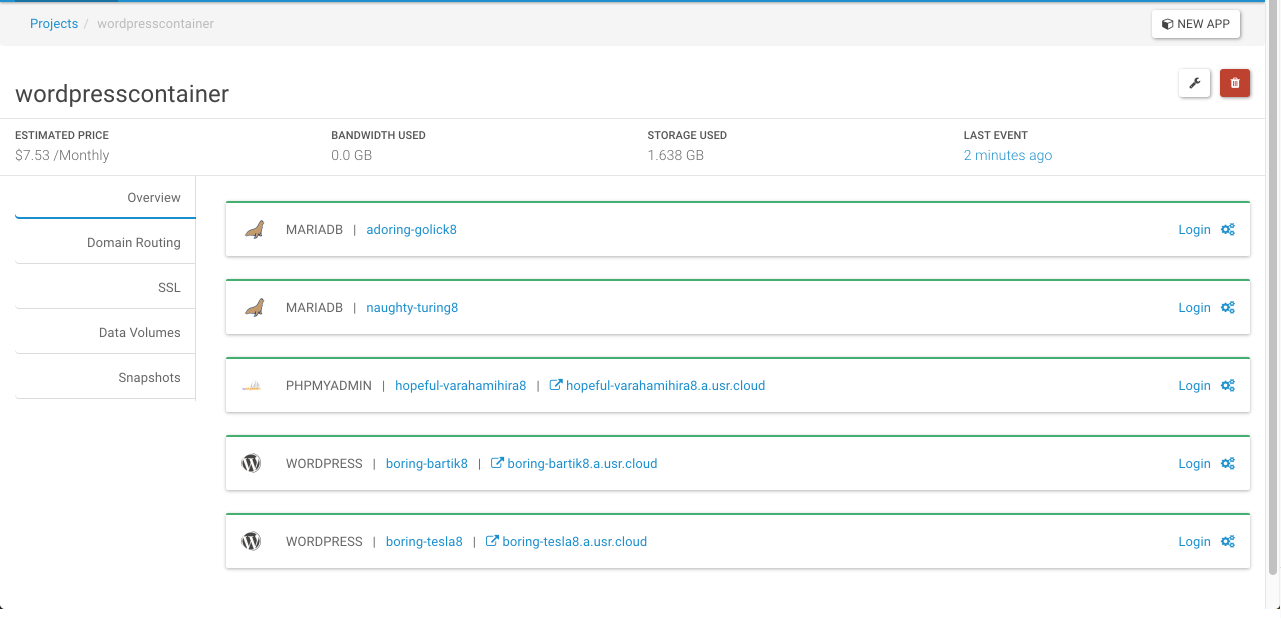
Task: Login to naughty-turing8 MariaDB
Action: (1194, 307)
